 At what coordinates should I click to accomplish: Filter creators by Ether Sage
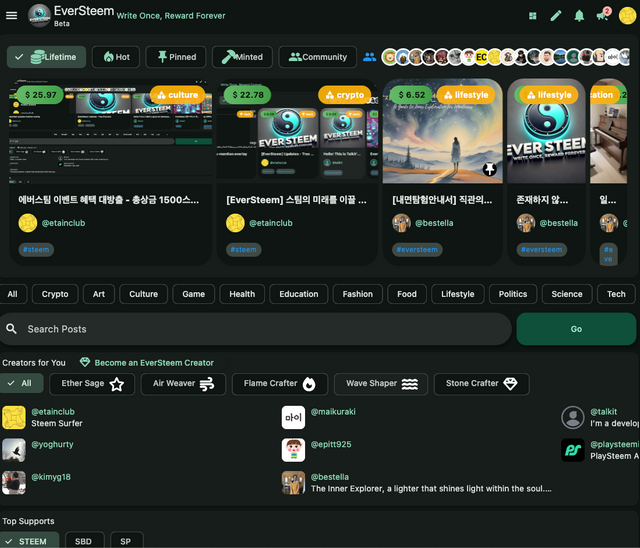point(92,384)
